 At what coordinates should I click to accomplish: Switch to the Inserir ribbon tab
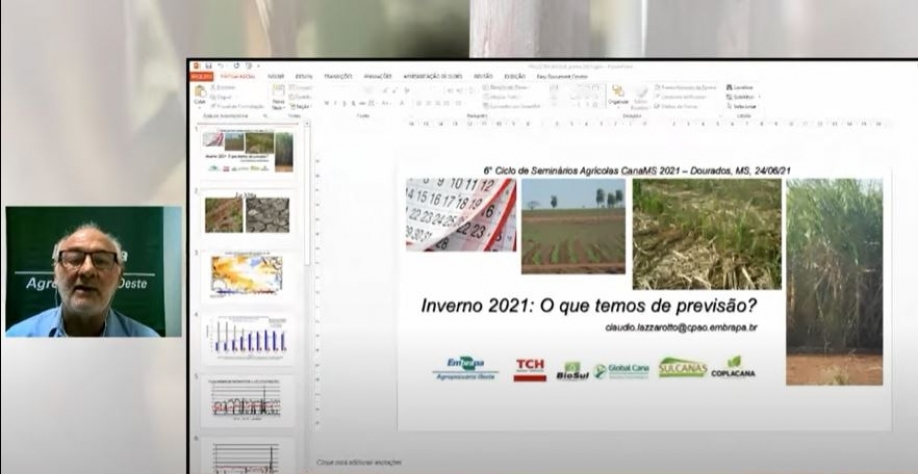pyautogui.click(x=275, y=76)
